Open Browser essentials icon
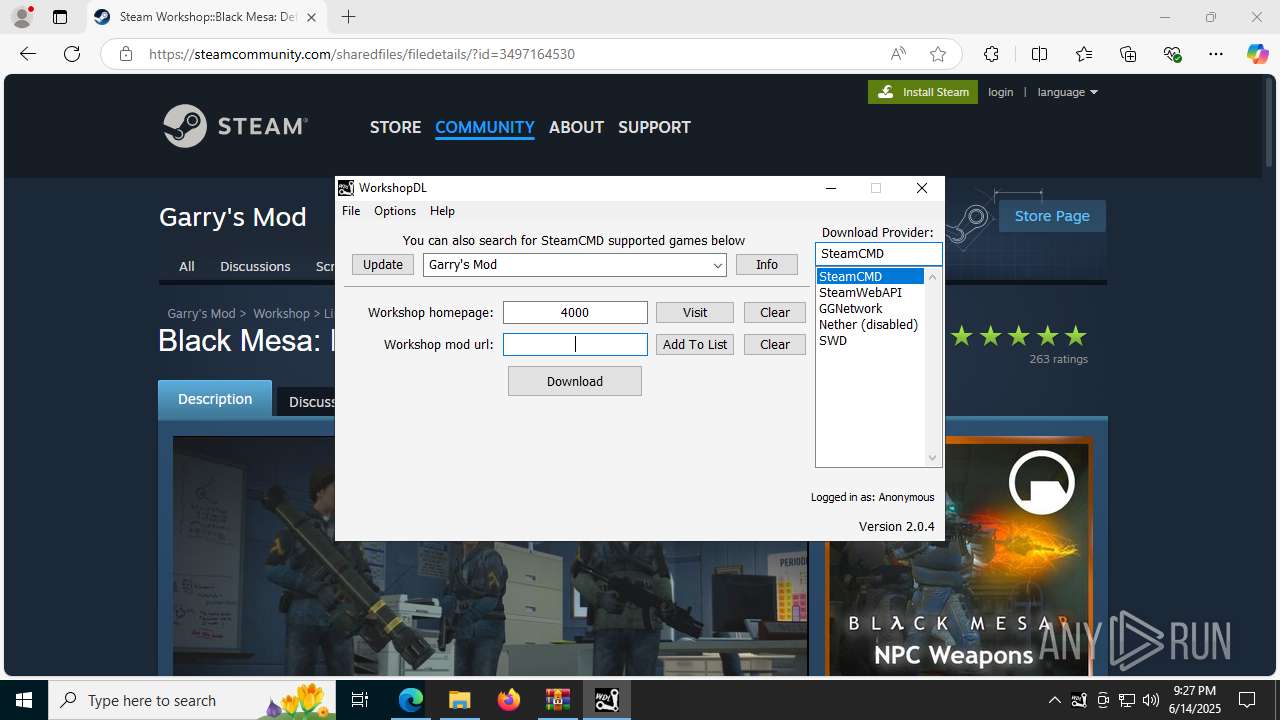This screenshot has height=720, width=1280. [x=1172, y=54]
